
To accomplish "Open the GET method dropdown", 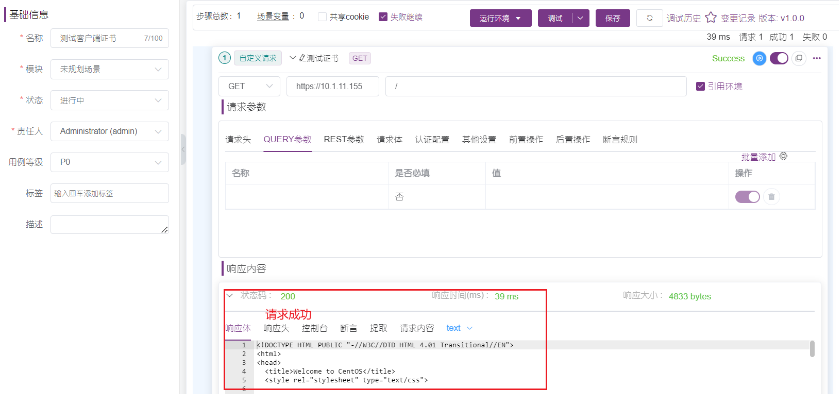I will click(x=249, y=86).
